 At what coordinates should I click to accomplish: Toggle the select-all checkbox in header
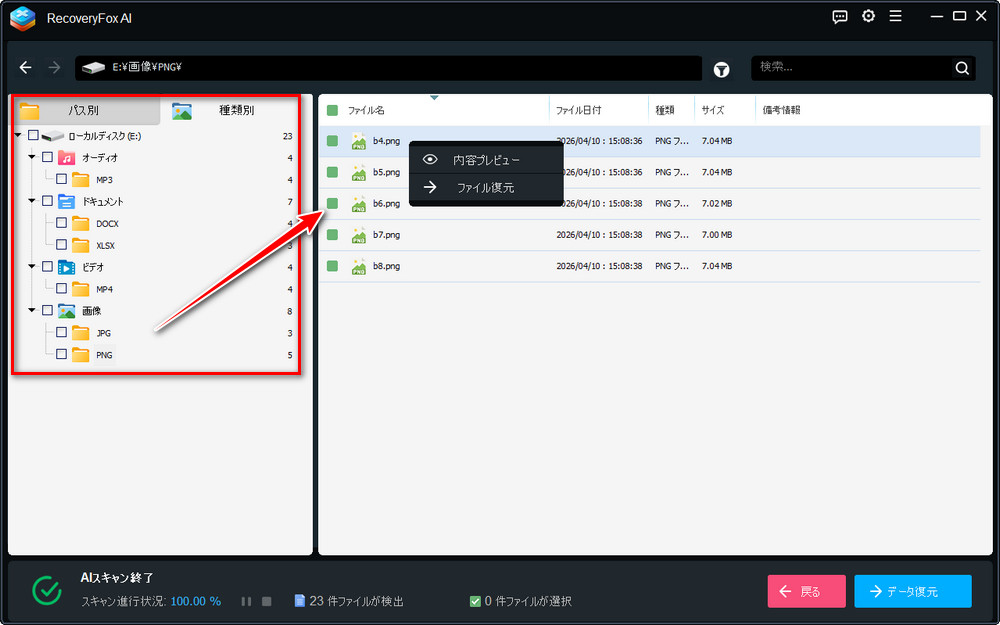coord(332,110)
